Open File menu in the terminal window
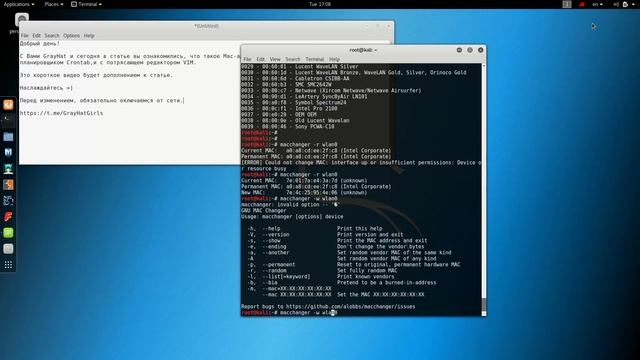The image size is (640, 360). [247, 59]
